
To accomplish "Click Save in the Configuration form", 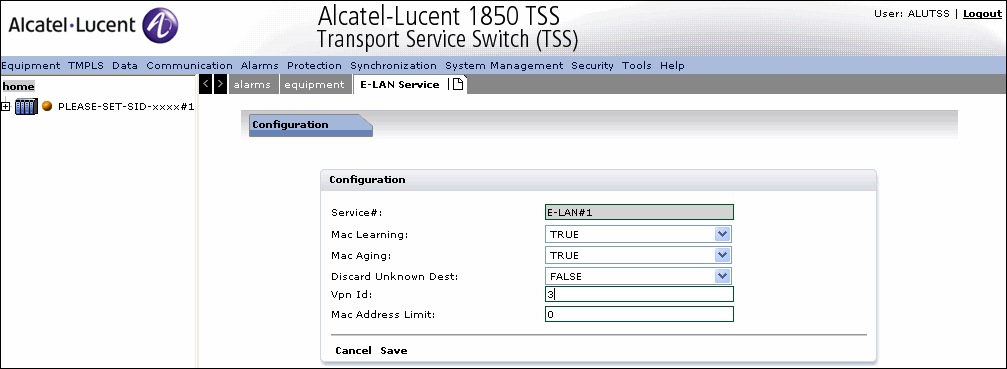I will (394, 350).
